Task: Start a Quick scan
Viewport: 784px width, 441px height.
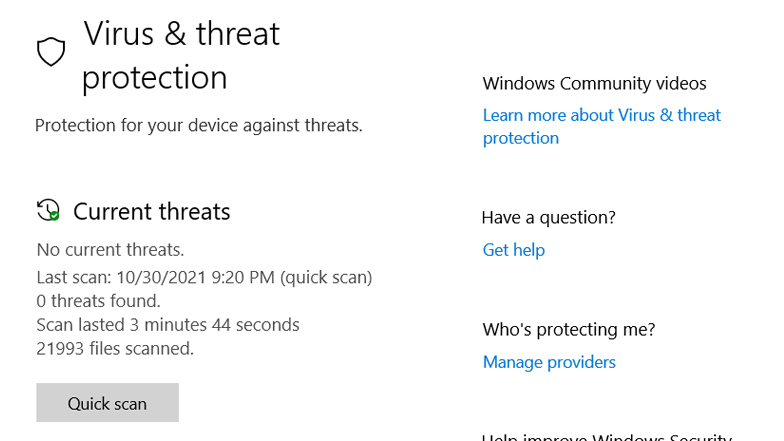Action: [x=108, y=402]
